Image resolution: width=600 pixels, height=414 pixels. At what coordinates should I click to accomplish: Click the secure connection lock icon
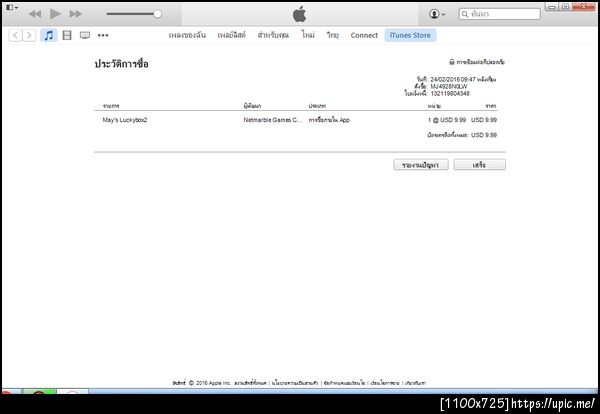tap(452, 62)
